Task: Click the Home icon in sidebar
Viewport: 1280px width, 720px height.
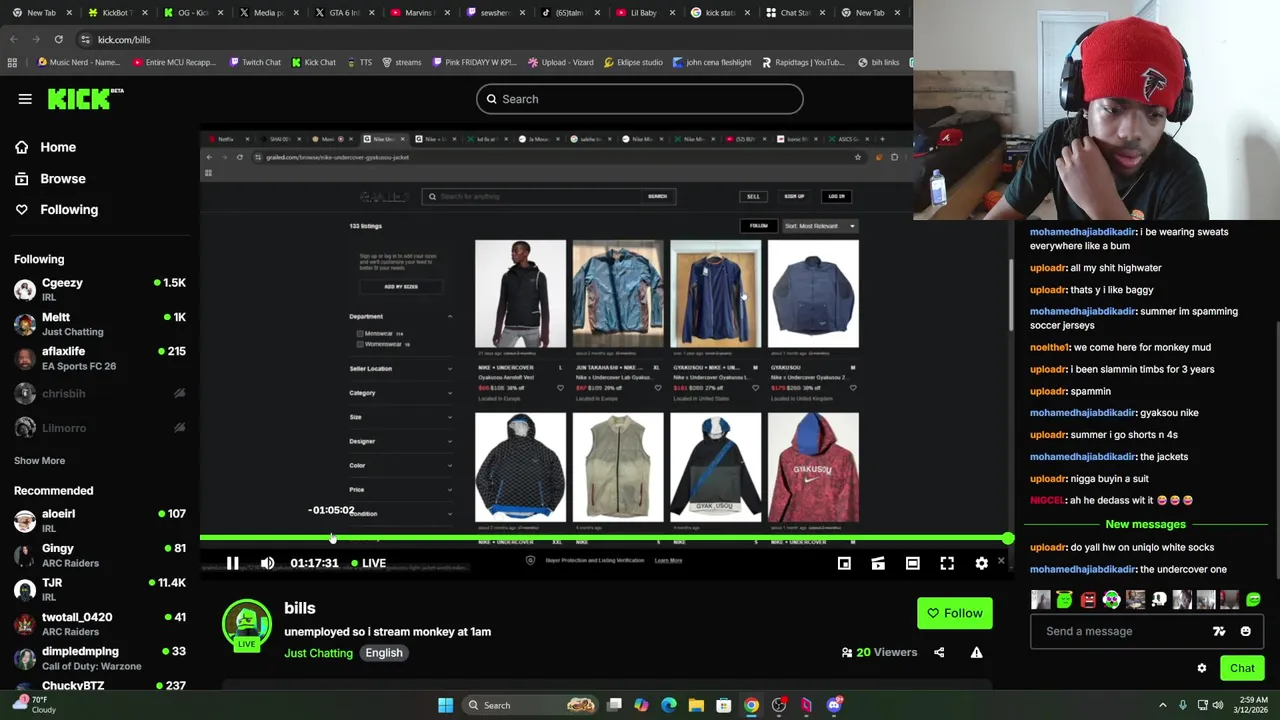Action: (21, 147)
